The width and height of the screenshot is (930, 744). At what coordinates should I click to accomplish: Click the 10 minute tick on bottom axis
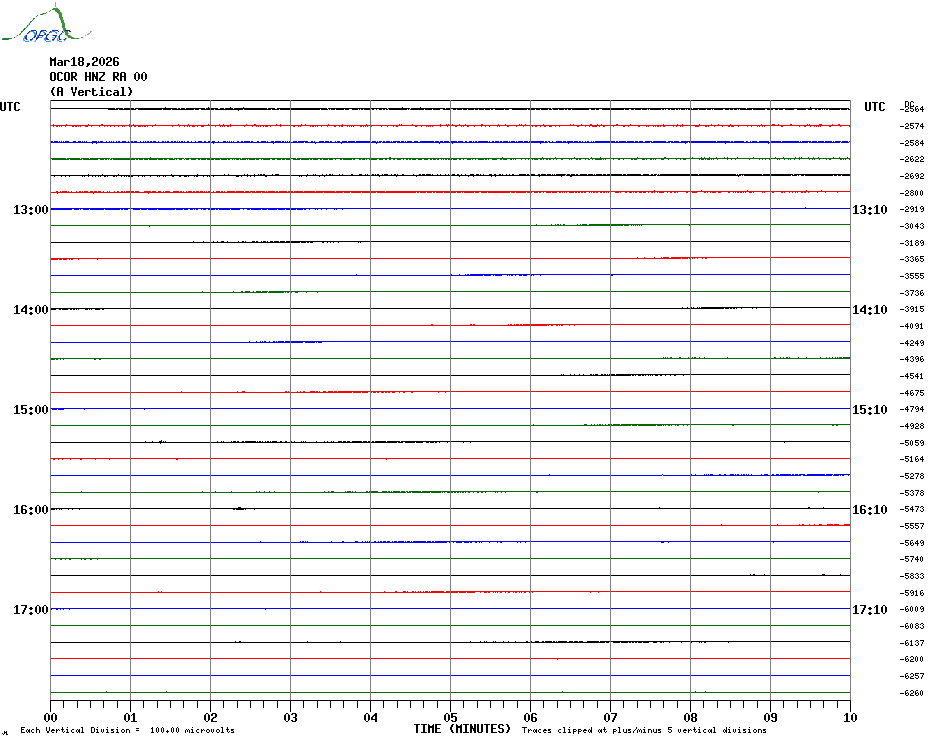pyautogui.click(x=849, y=717)
